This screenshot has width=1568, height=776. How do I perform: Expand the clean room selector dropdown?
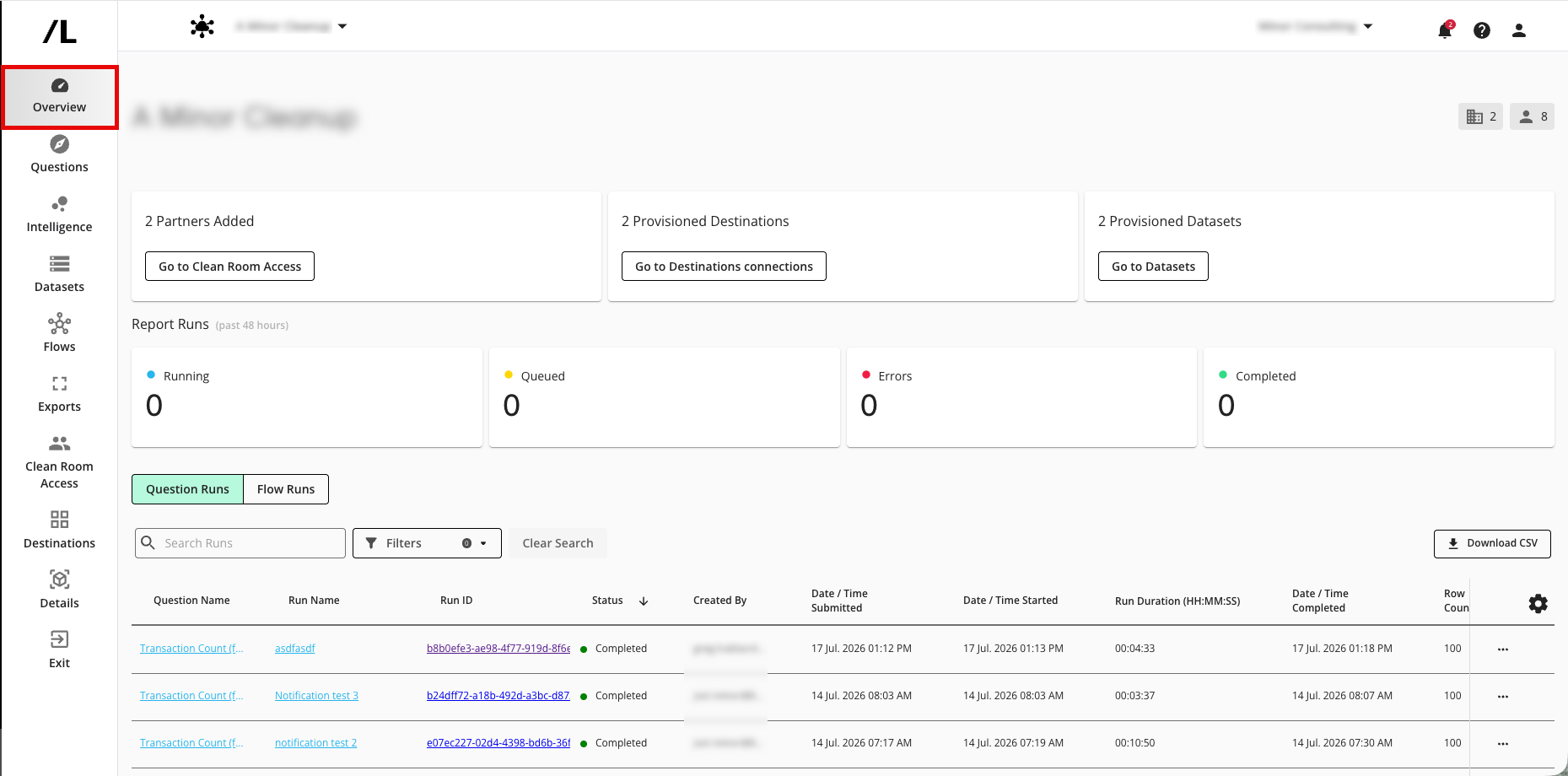342,26
